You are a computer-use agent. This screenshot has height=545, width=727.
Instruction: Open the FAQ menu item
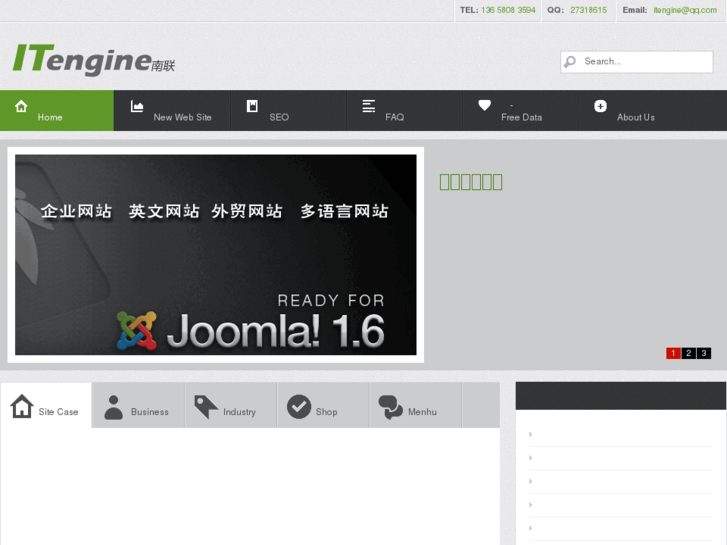tap(404, 110)
